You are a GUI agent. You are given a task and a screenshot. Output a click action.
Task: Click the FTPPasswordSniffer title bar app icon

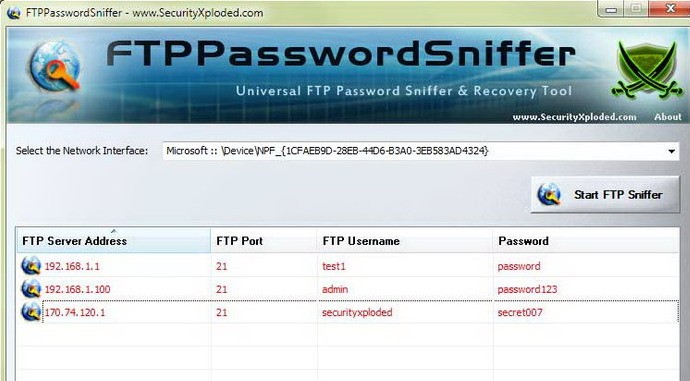[14, 12]
